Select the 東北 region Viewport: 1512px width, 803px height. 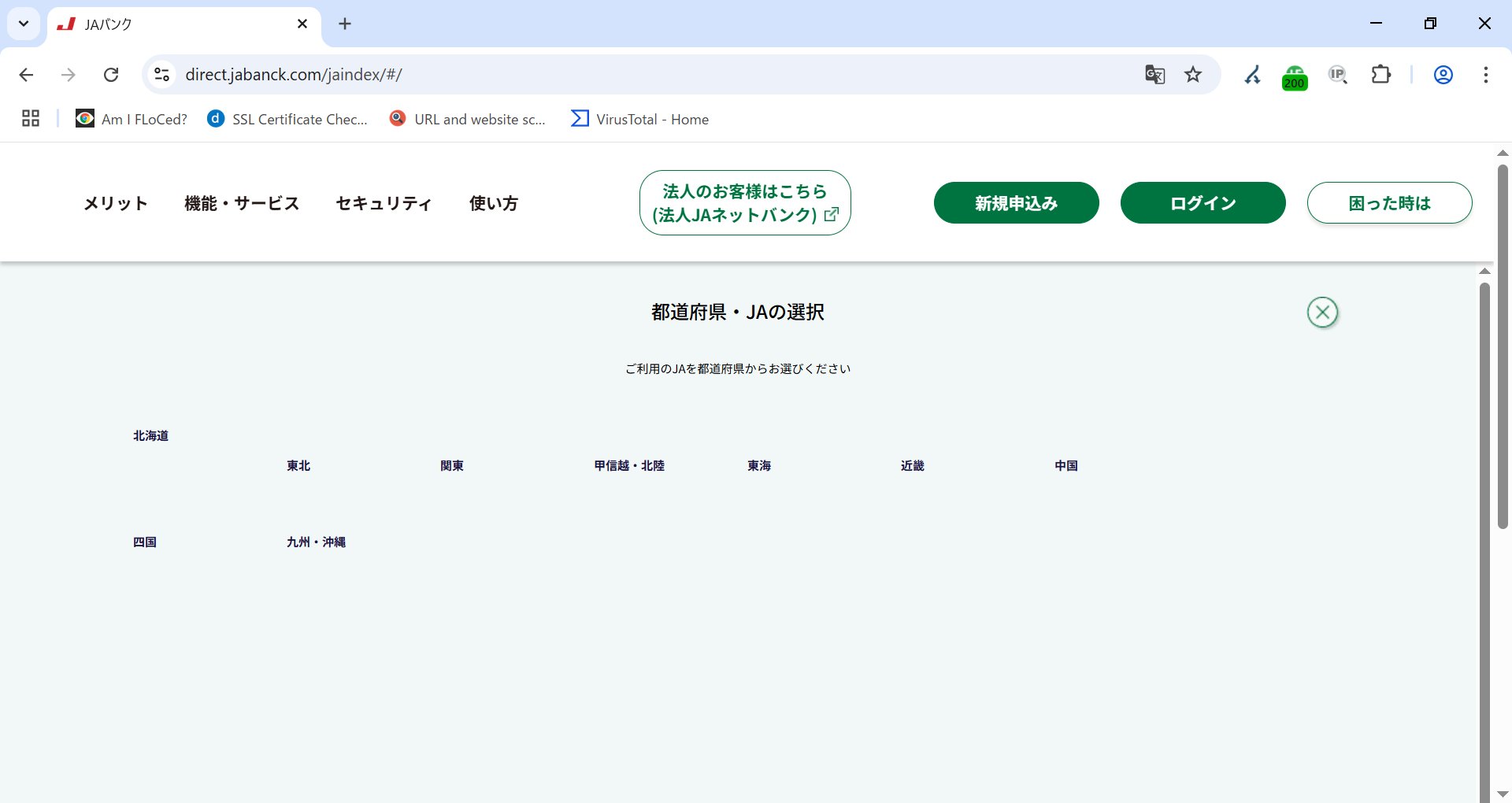pyautogui.click(x=298, y=466)
